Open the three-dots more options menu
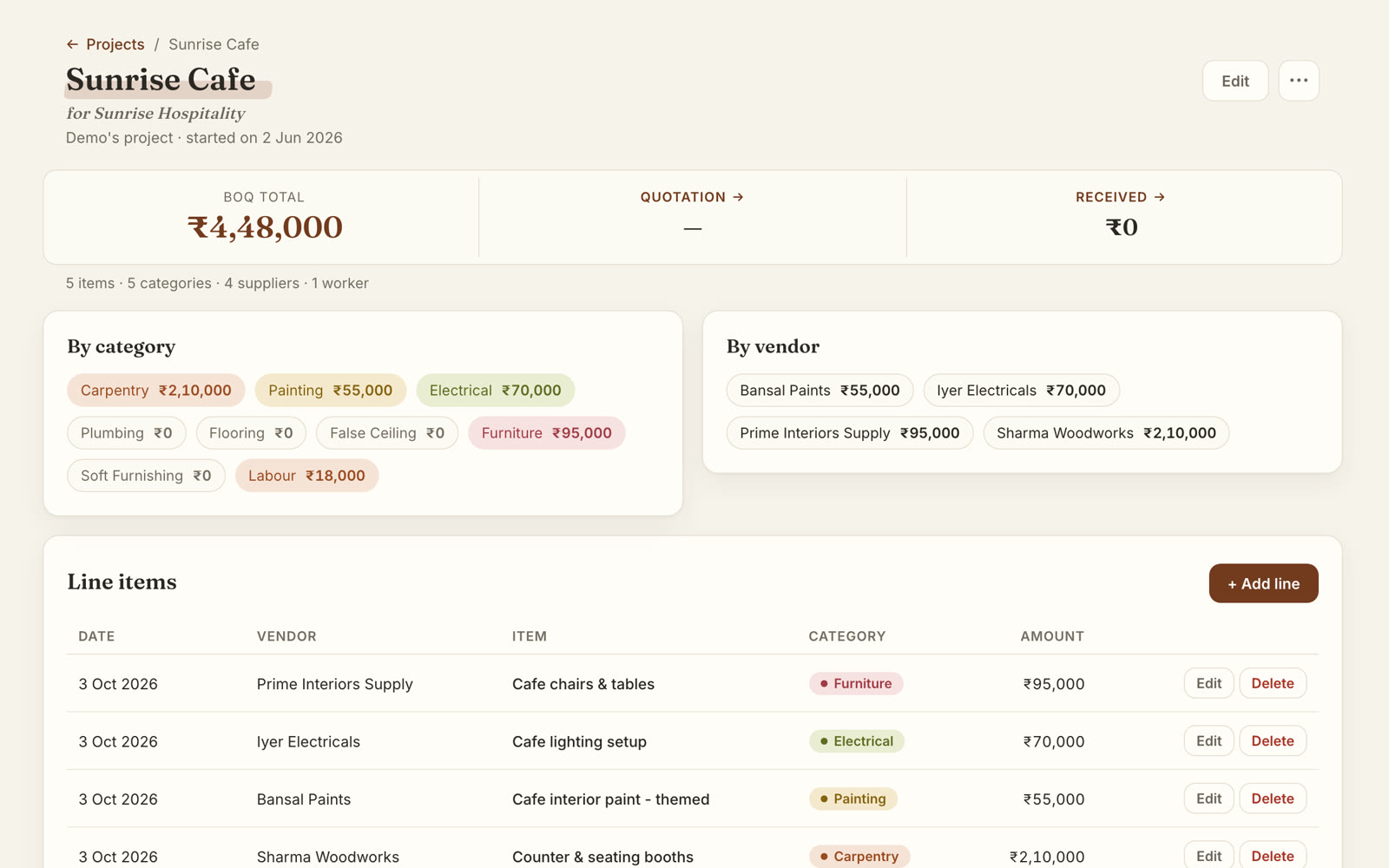Screen dimensions: 1389x868 pyautogui.click(x=1299, y=81)
